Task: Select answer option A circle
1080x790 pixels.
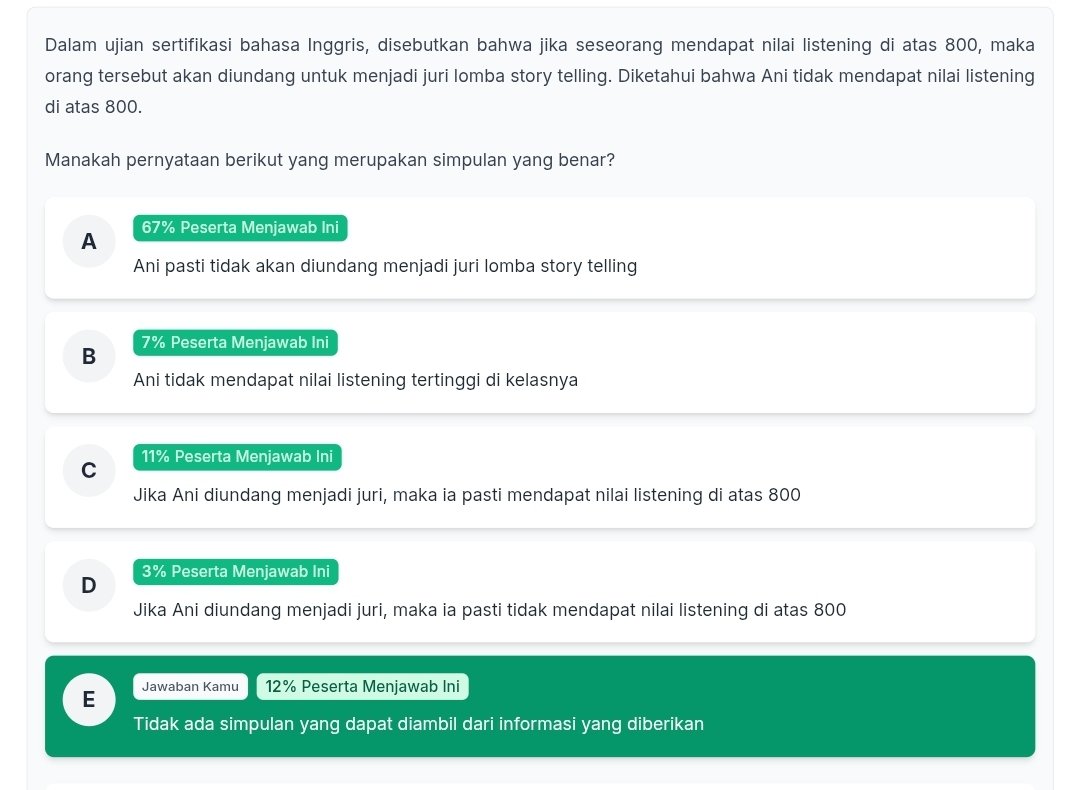Action: click(88, 241)
